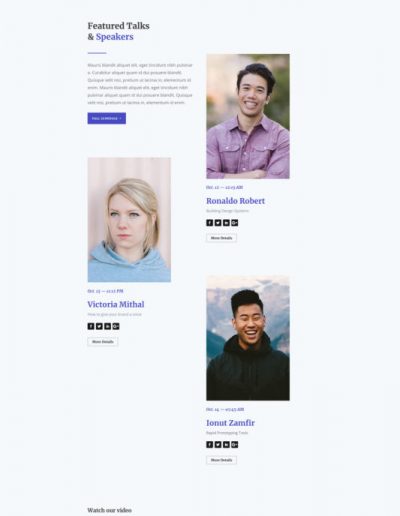Visit Victoria Mithal's Facebook icon

tap(91, 326)
